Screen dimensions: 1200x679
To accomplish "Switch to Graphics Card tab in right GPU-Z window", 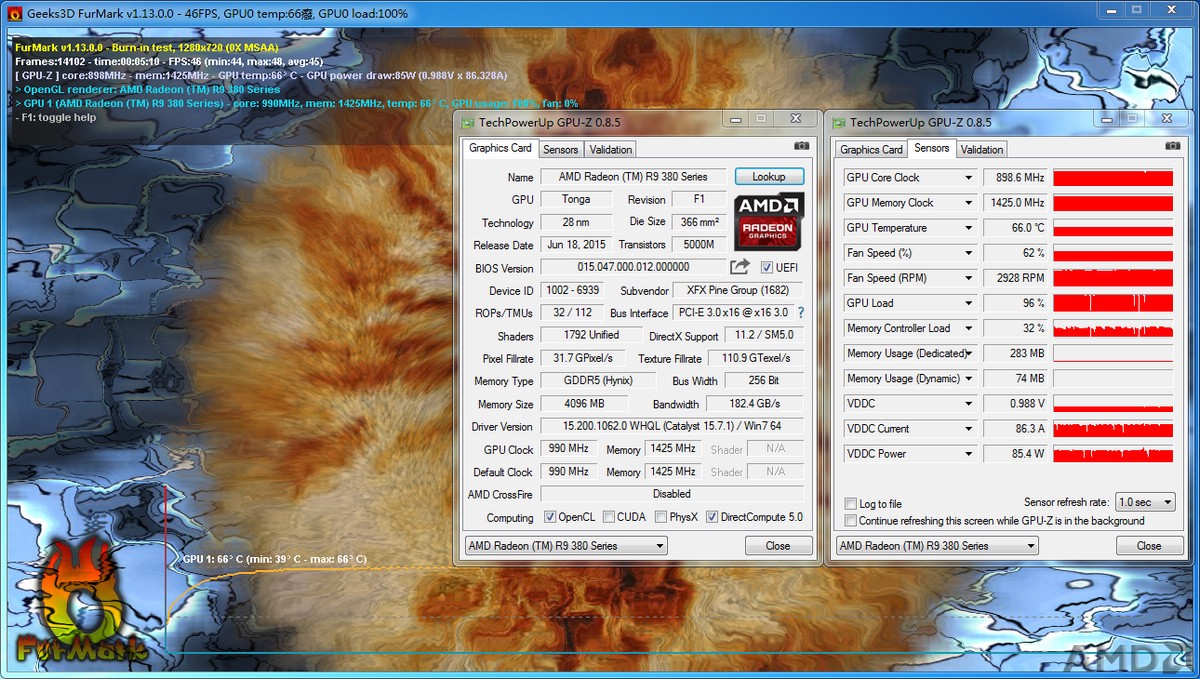I will click(872, 150).
